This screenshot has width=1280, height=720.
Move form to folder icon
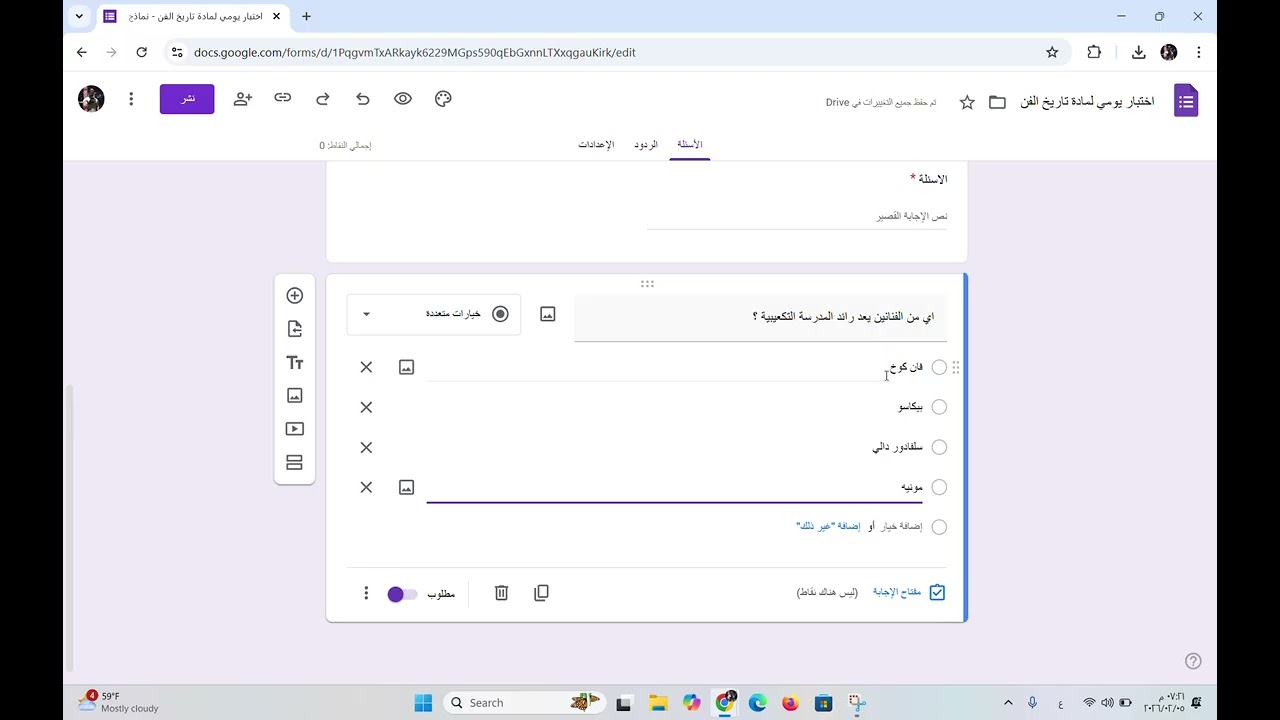pos(997,102)
